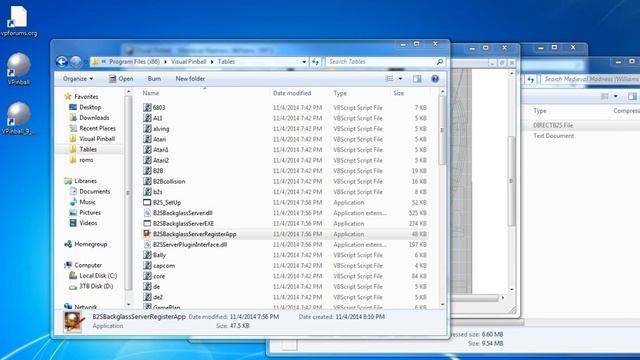Click the large file icon in details pane
The image size is (640, 360).
[x=73, y=322]
